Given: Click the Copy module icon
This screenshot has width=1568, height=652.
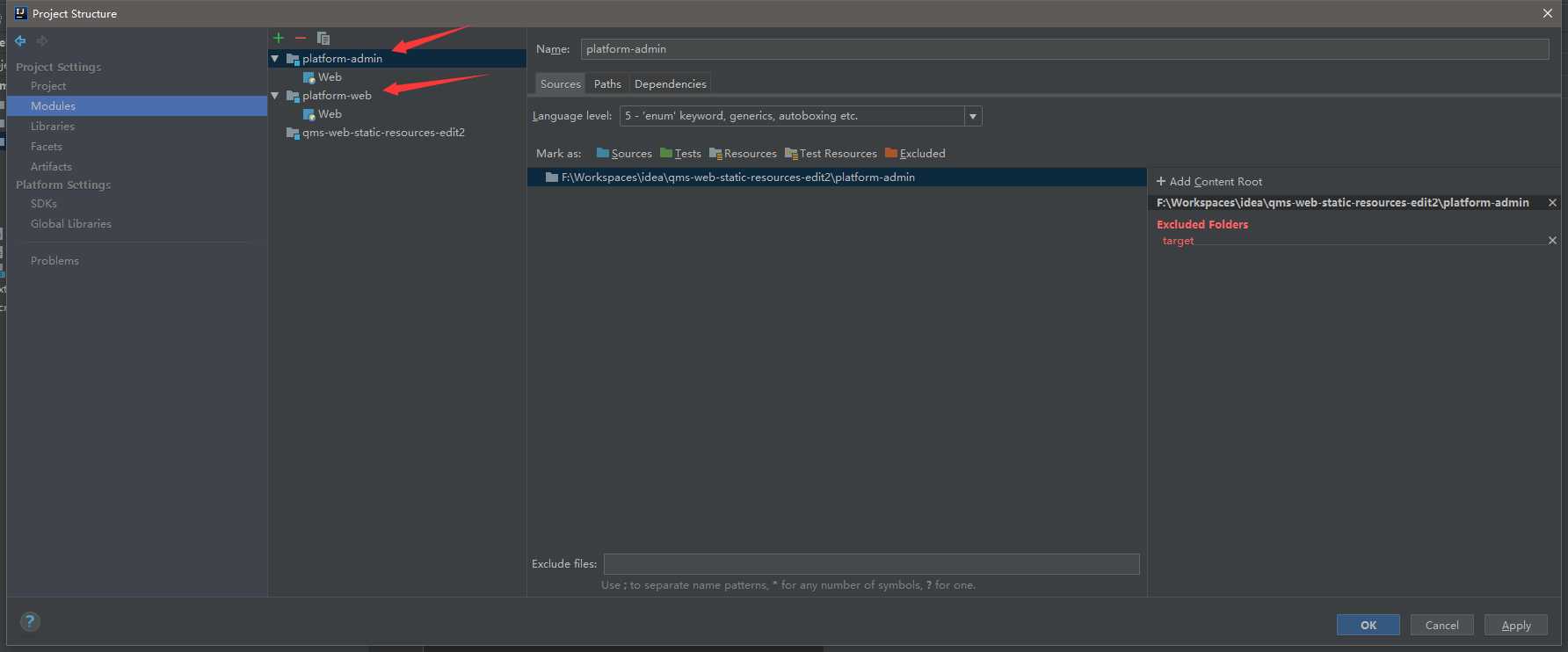Looking at the screenshot, I should point(323,38).
